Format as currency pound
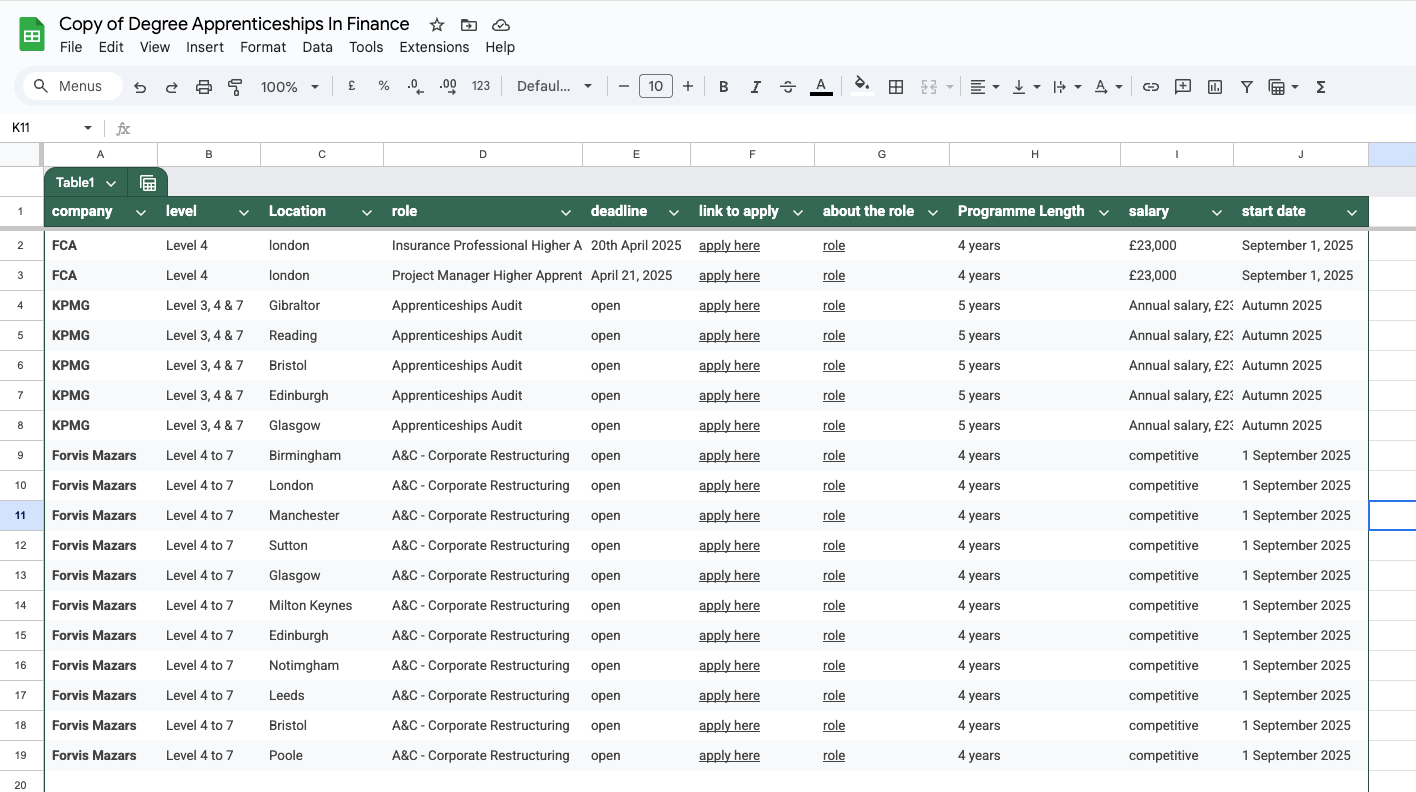This screenshot has width=1416, height=792. pos(352,87)
